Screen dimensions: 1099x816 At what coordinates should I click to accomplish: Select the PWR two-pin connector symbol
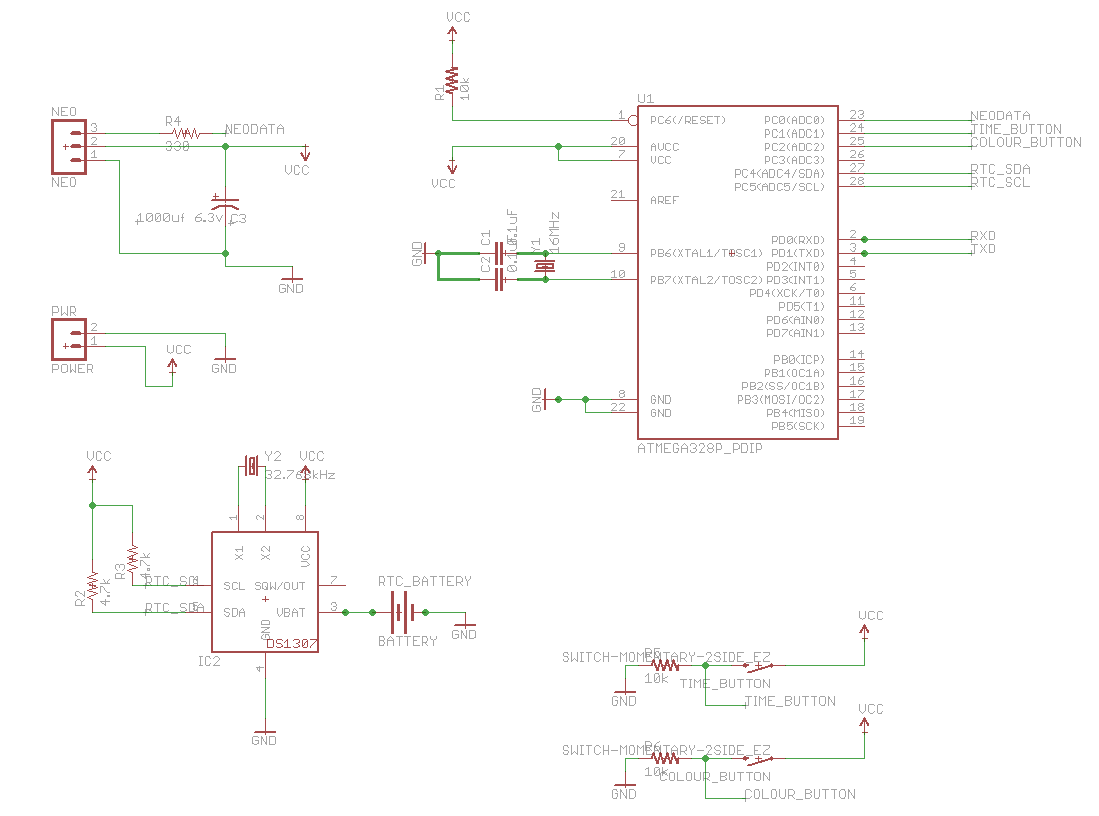click(x=69, y=339)
